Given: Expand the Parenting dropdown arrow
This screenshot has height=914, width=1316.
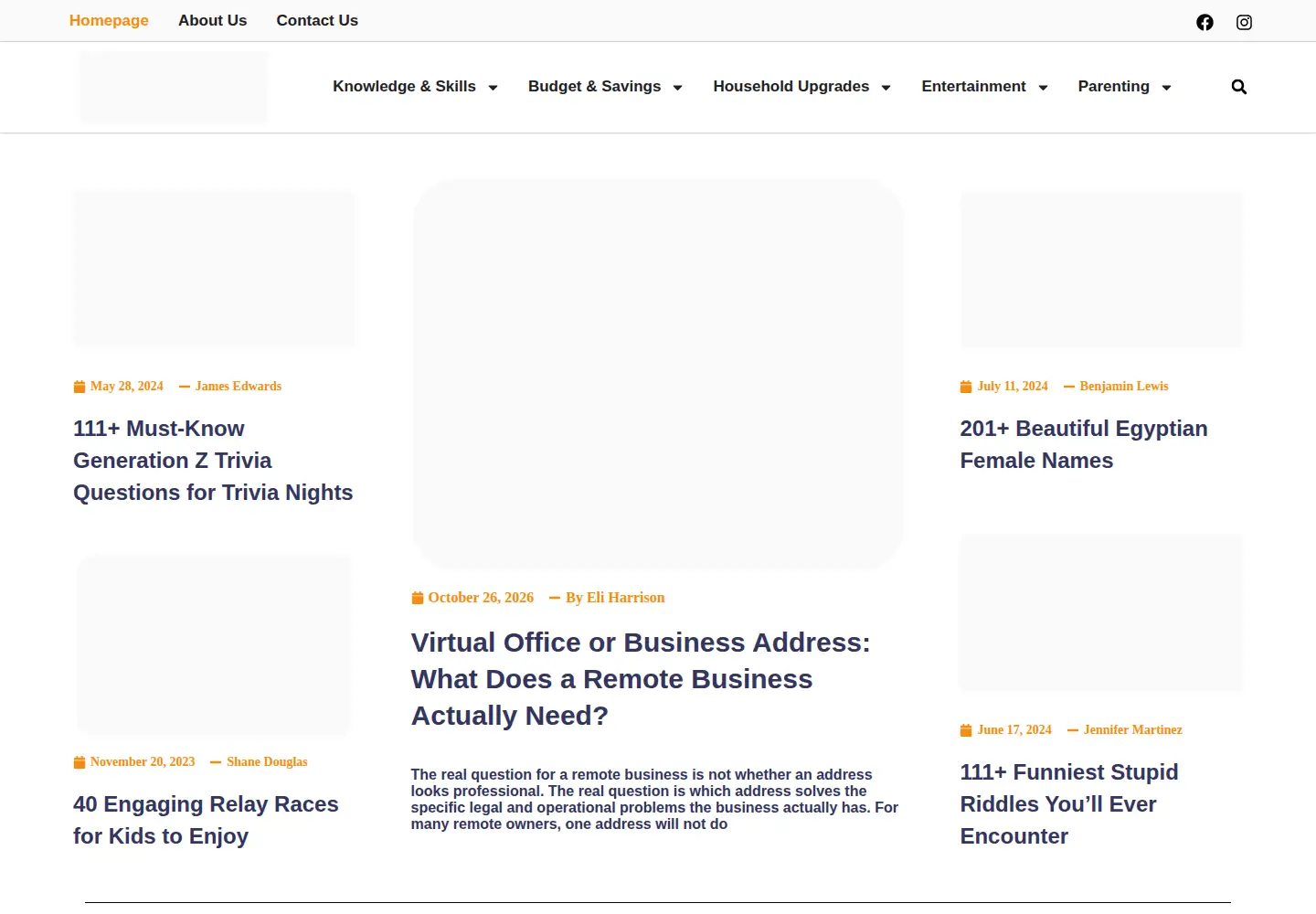Looking at the screenshot, I should click(1166, 88).
